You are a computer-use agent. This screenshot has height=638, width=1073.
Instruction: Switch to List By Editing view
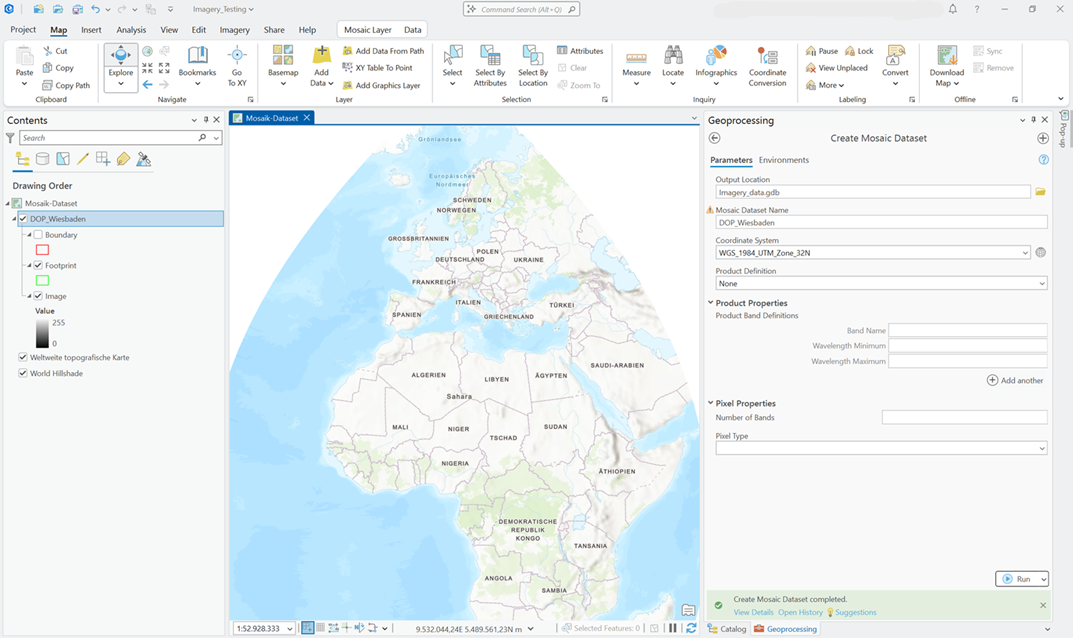click(x=83, y=160)
